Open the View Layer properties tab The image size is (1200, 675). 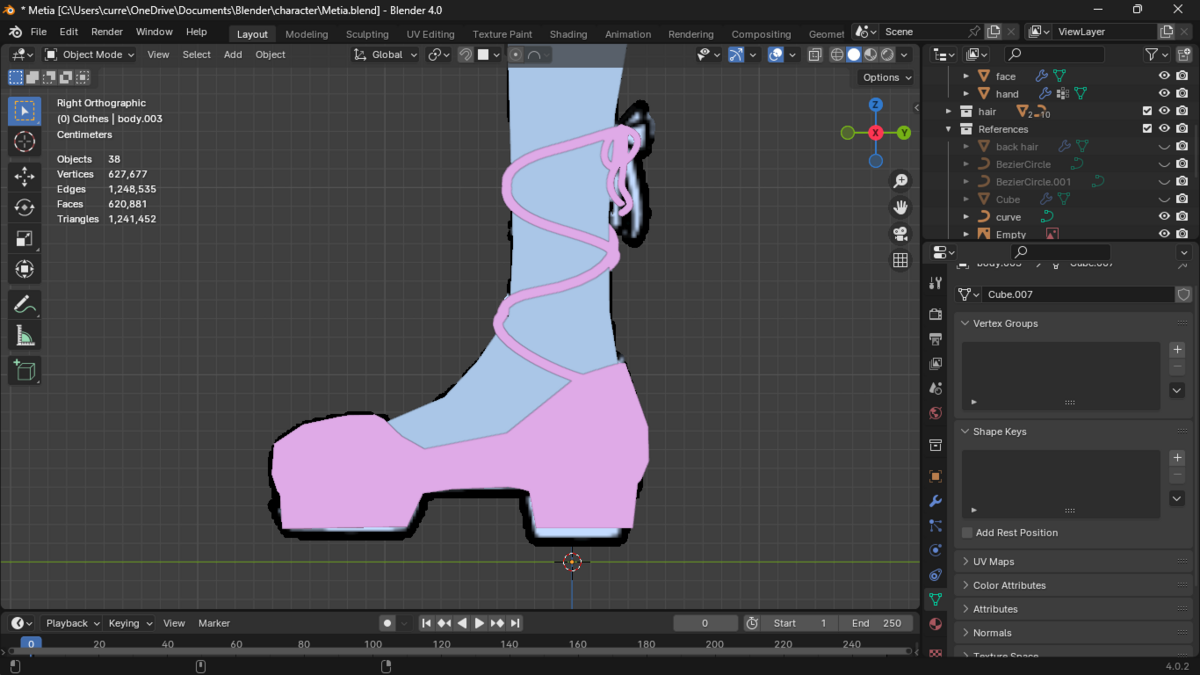[x=935, y=364]
